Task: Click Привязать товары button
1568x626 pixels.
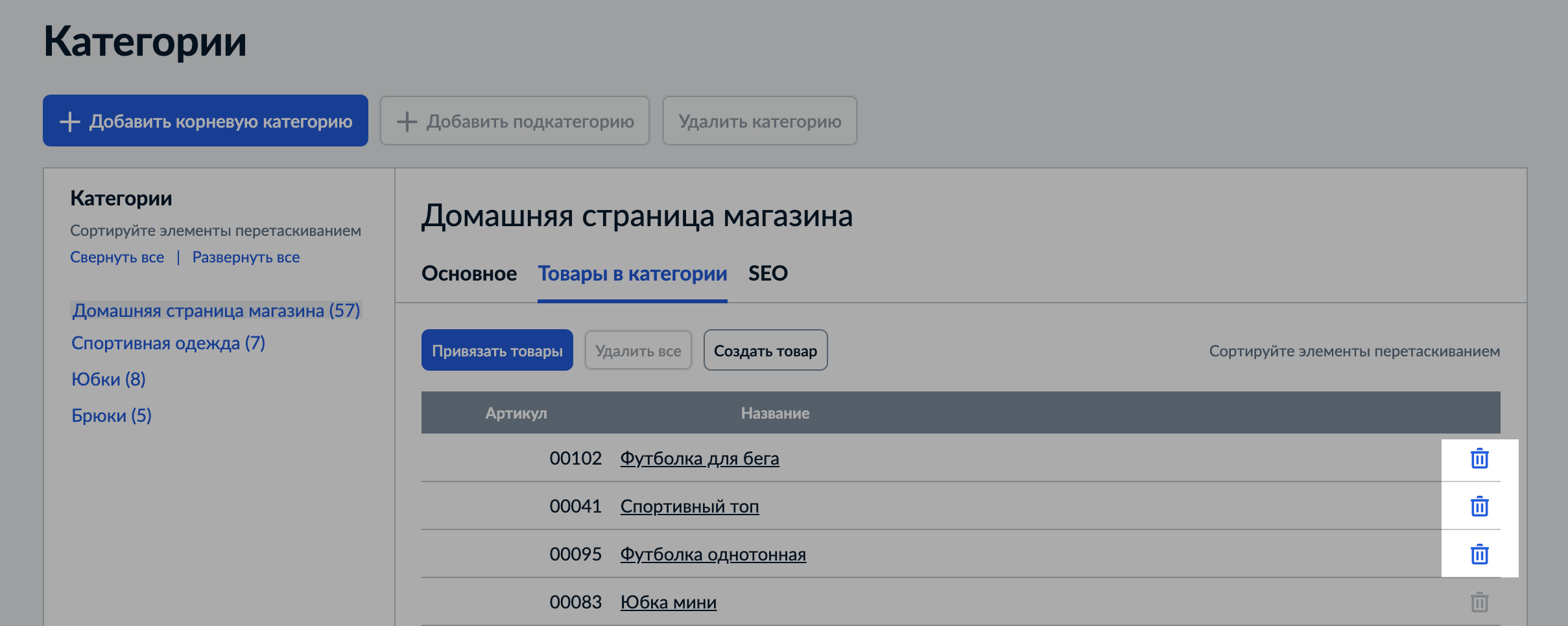Action: click(497, 350)
